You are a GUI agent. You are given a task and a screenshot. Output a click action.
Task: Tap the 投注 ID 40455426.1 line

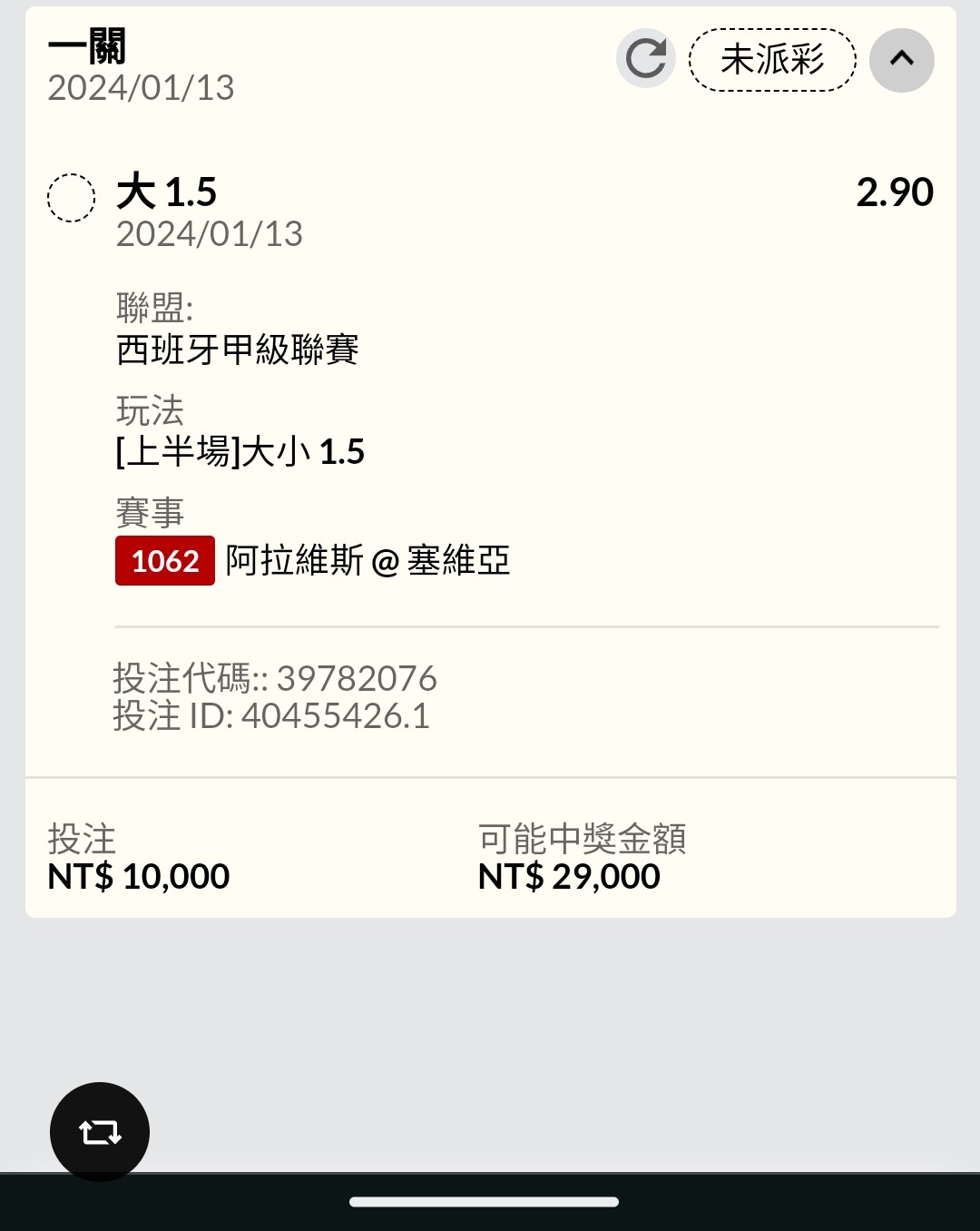(x=271, y=716)
